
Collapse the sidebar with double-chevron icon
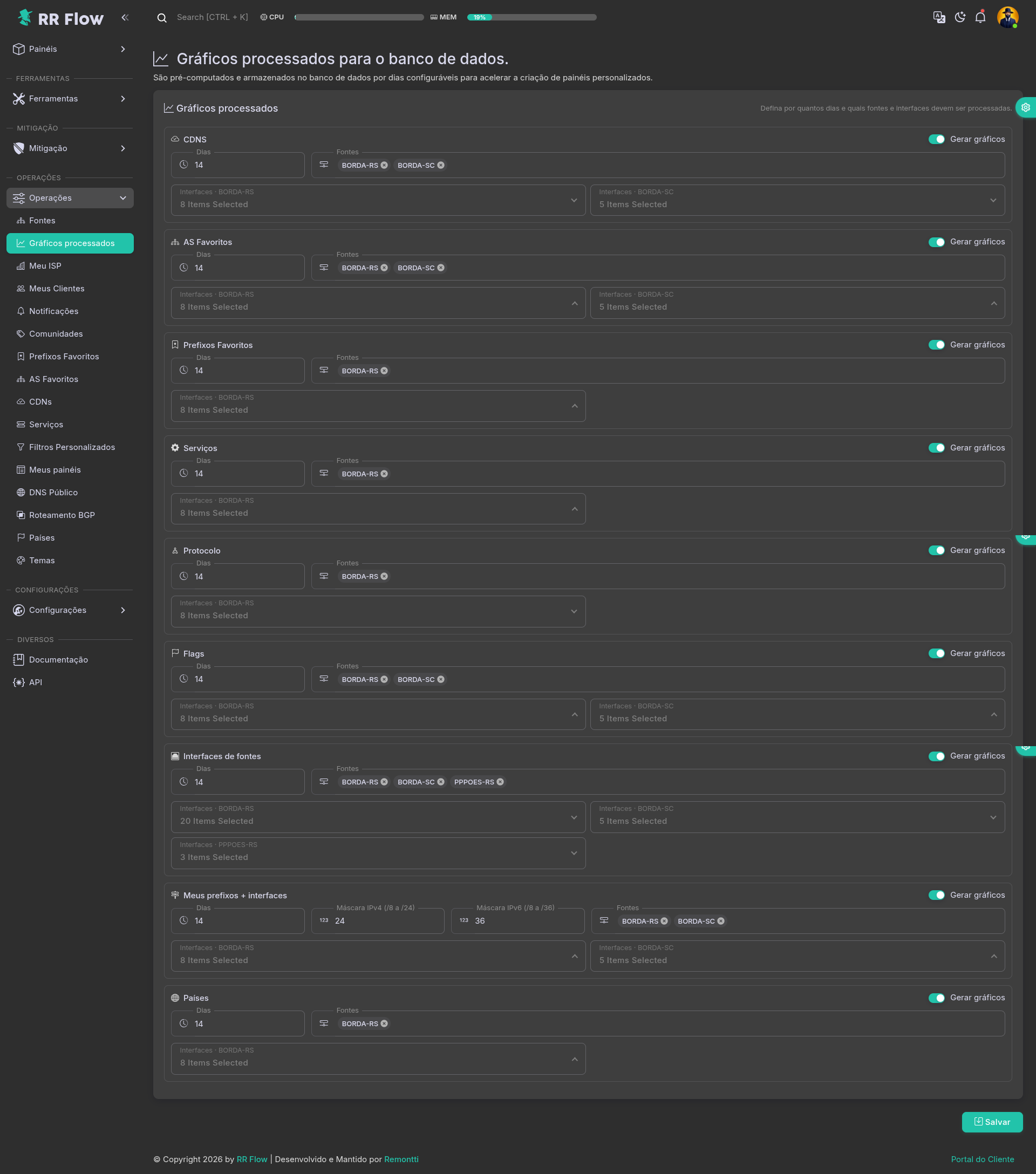click(x=125, y=18)
